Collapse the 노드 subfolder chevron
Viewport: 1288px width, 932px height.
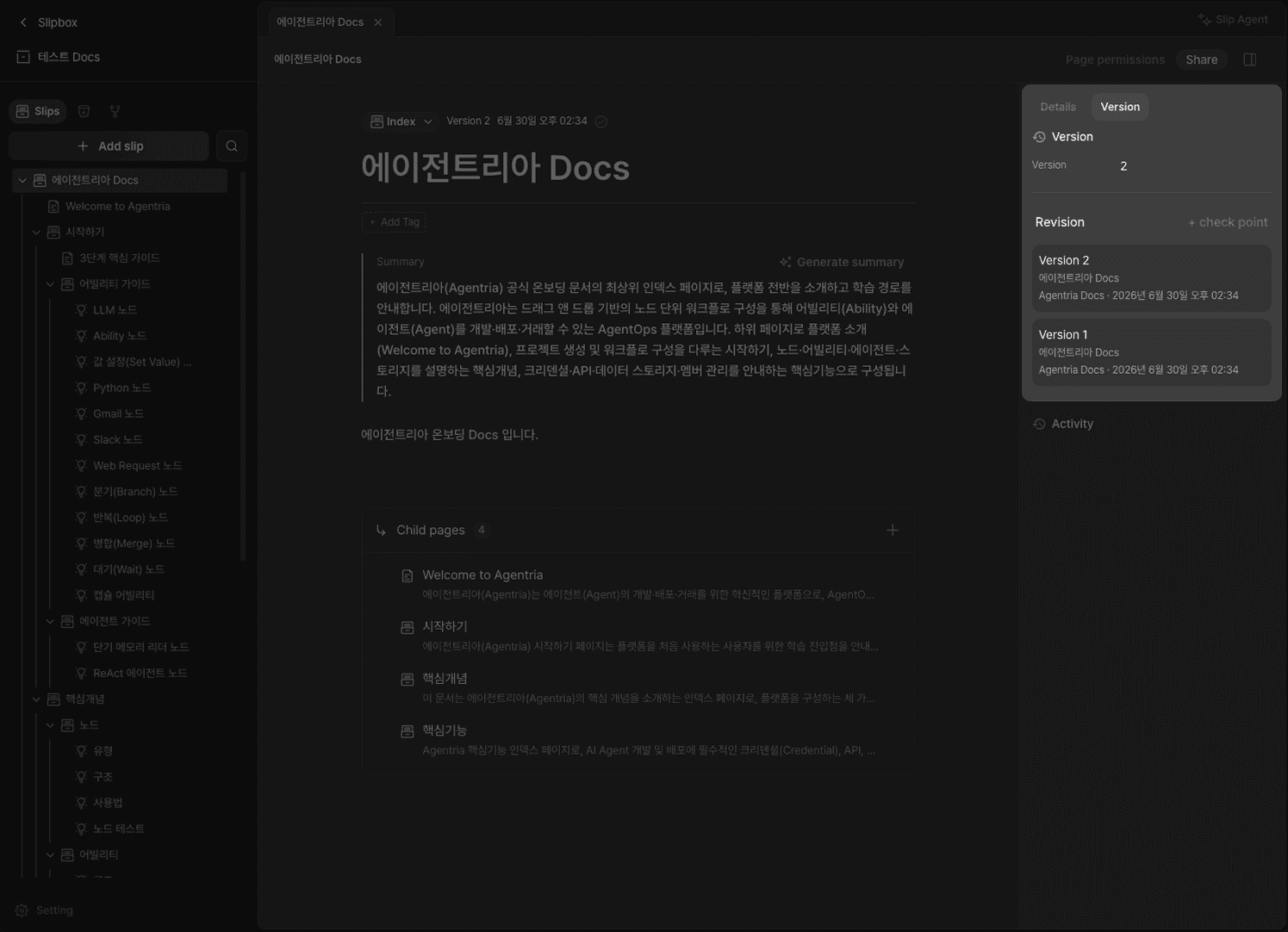(50, 724)
